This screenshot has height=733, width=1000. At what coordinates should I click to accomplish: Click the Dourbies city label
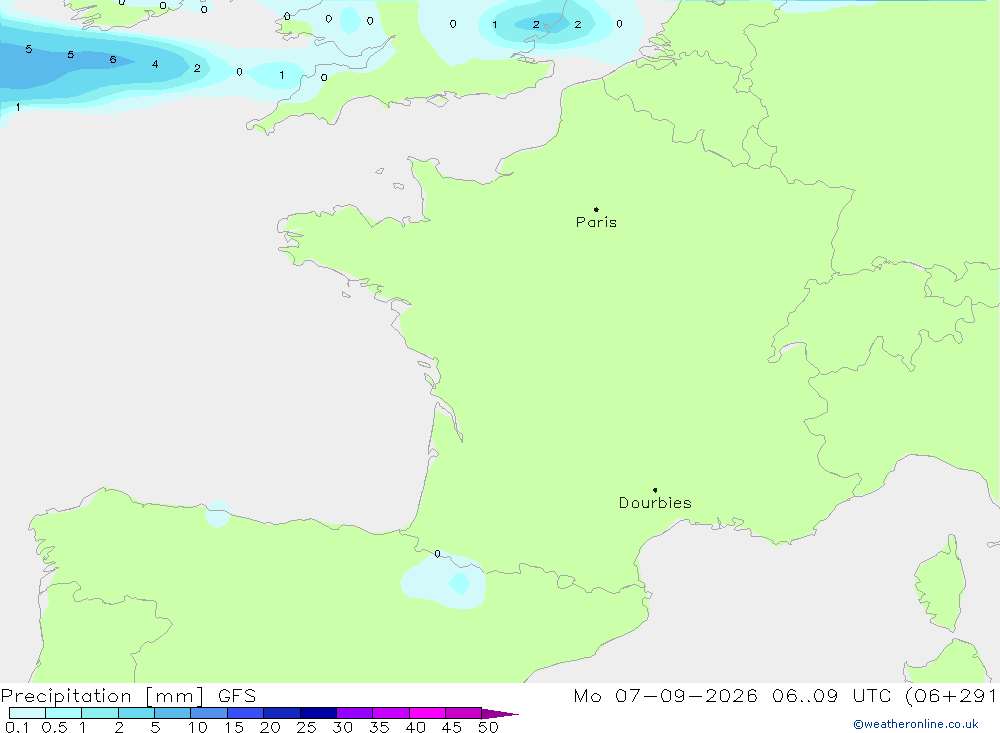click(655, 503)
